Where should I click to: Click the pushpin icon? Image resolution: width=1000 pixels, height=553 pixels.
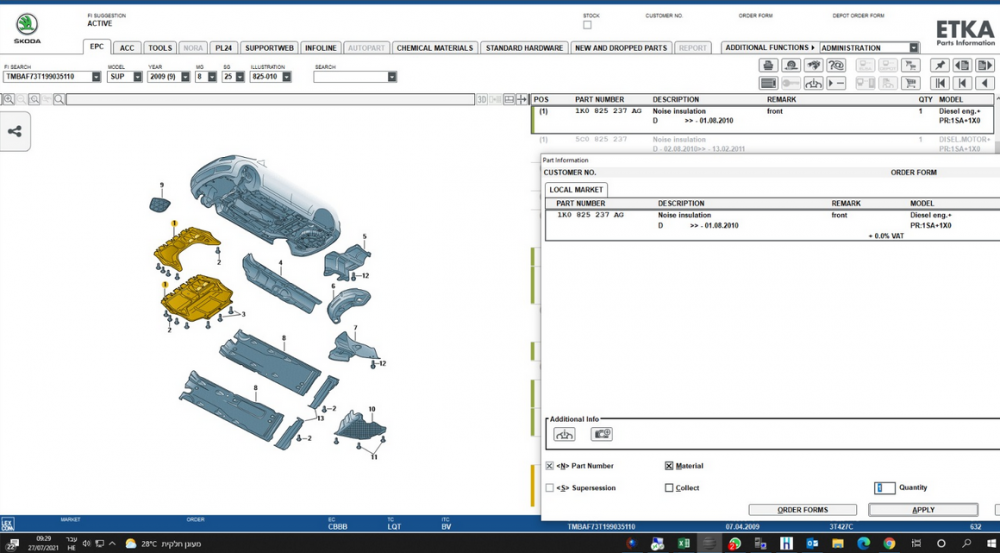[x=940, y=65]
